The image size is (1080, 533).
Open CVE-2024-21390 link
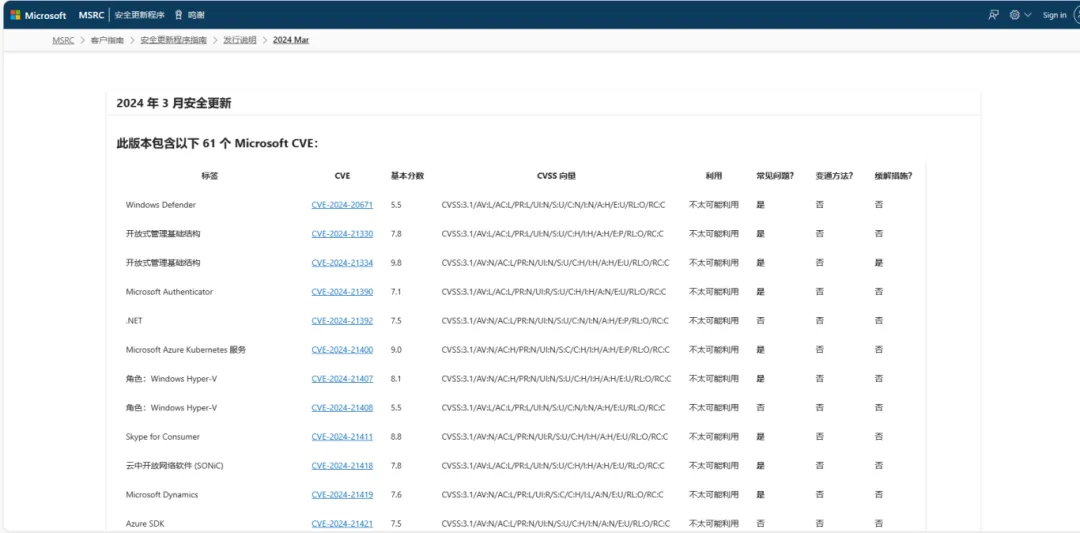(x=342, y=291)
